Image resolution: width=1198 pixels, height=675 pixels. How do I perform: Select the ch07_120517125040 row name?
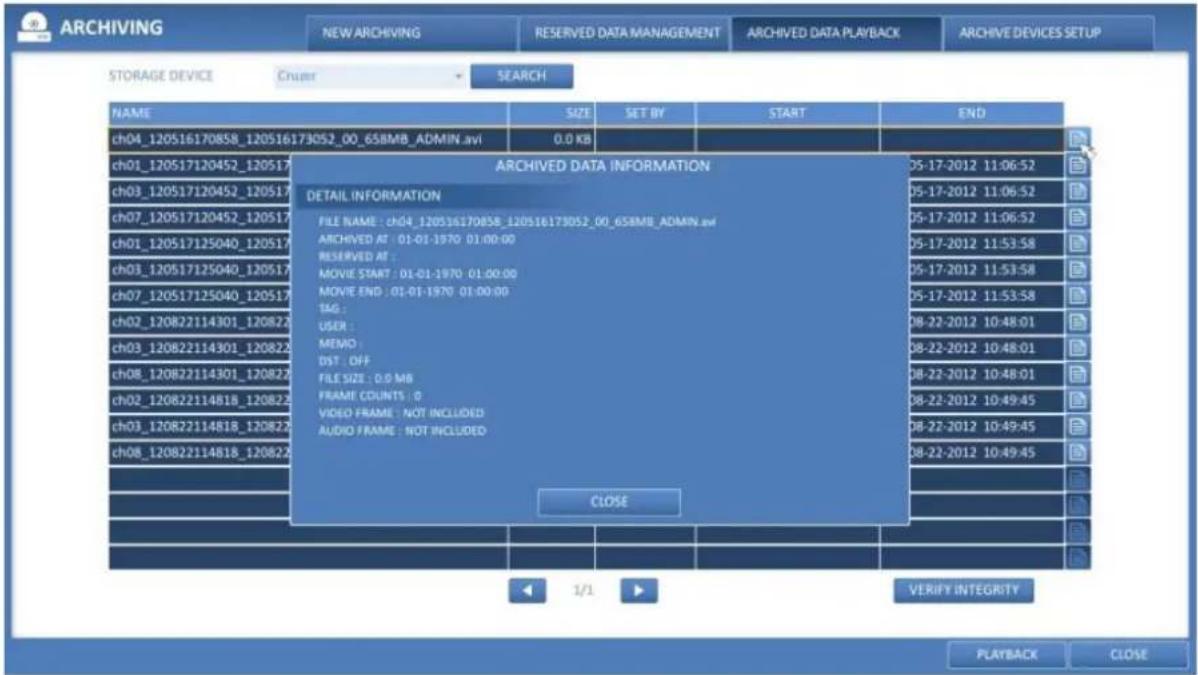click(201, 295)
